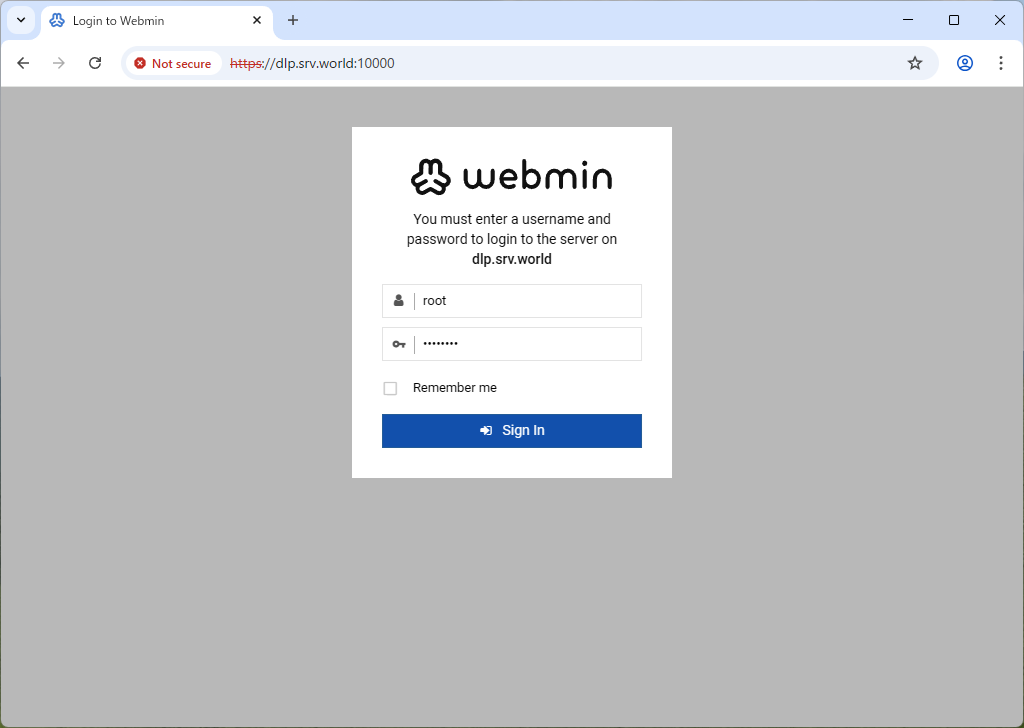The width and height of the screenshot is (1024, 728).
Task: Click the forward navigation arrow
Action: pos(59,63)
